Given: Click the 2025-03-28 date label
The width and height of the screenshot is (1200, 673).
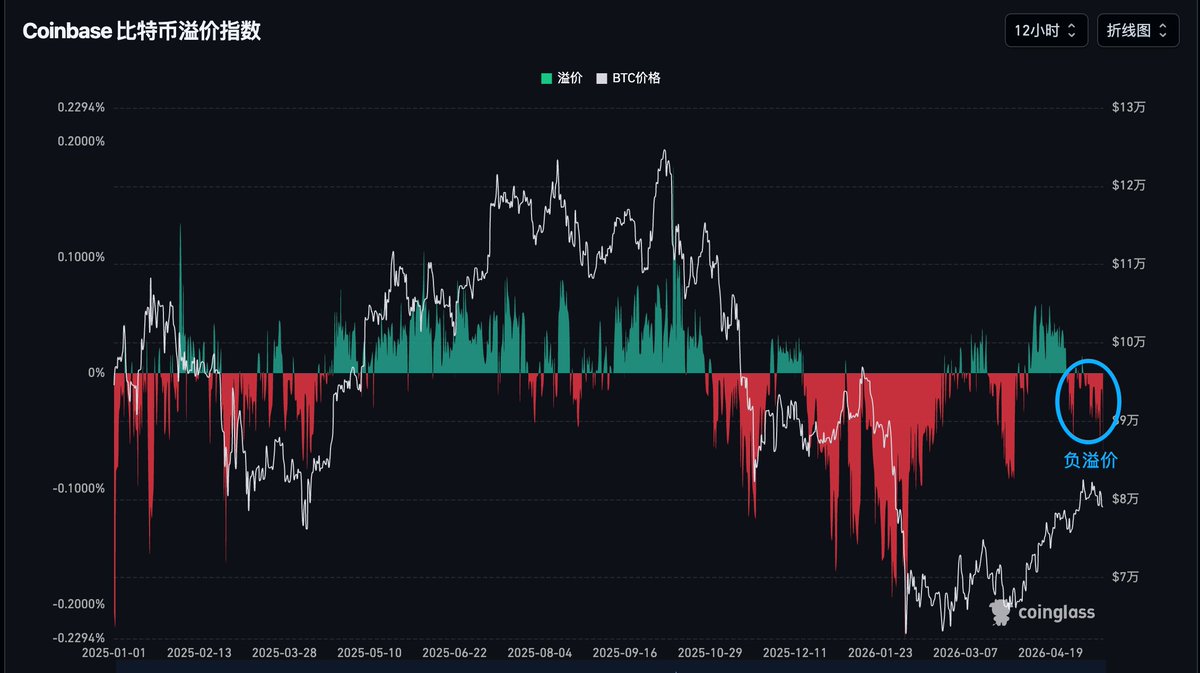Looking at the screenshot, I should pos(284,653).
